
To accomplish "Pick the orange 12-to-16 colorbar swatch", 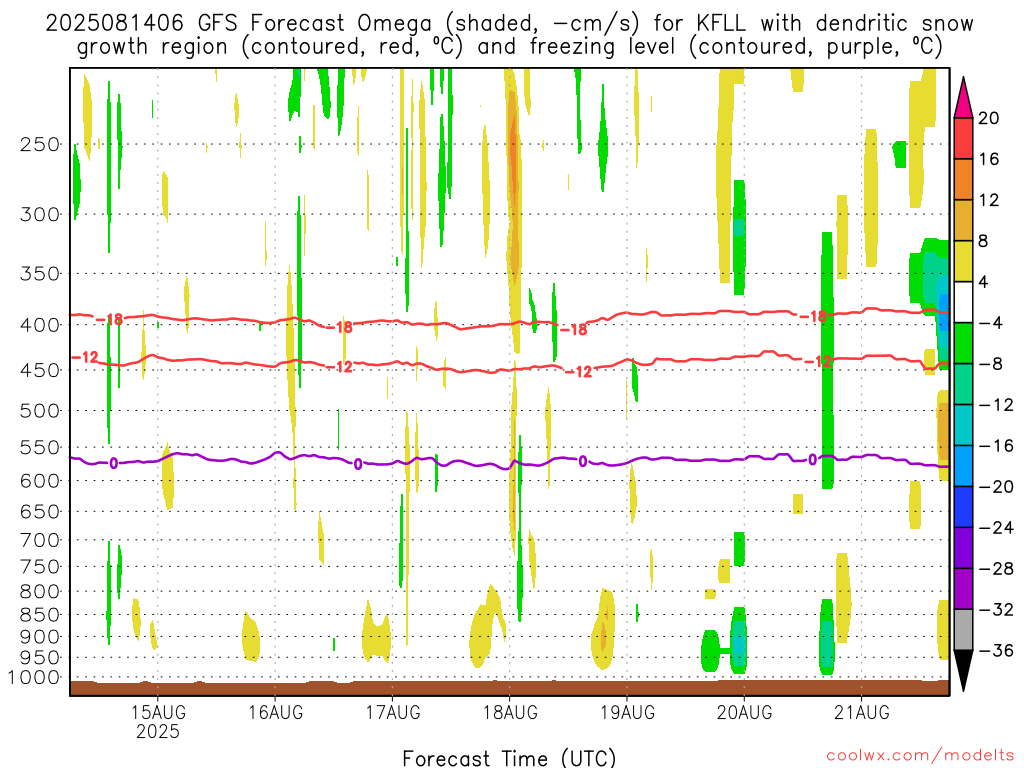I will point(963,180).
